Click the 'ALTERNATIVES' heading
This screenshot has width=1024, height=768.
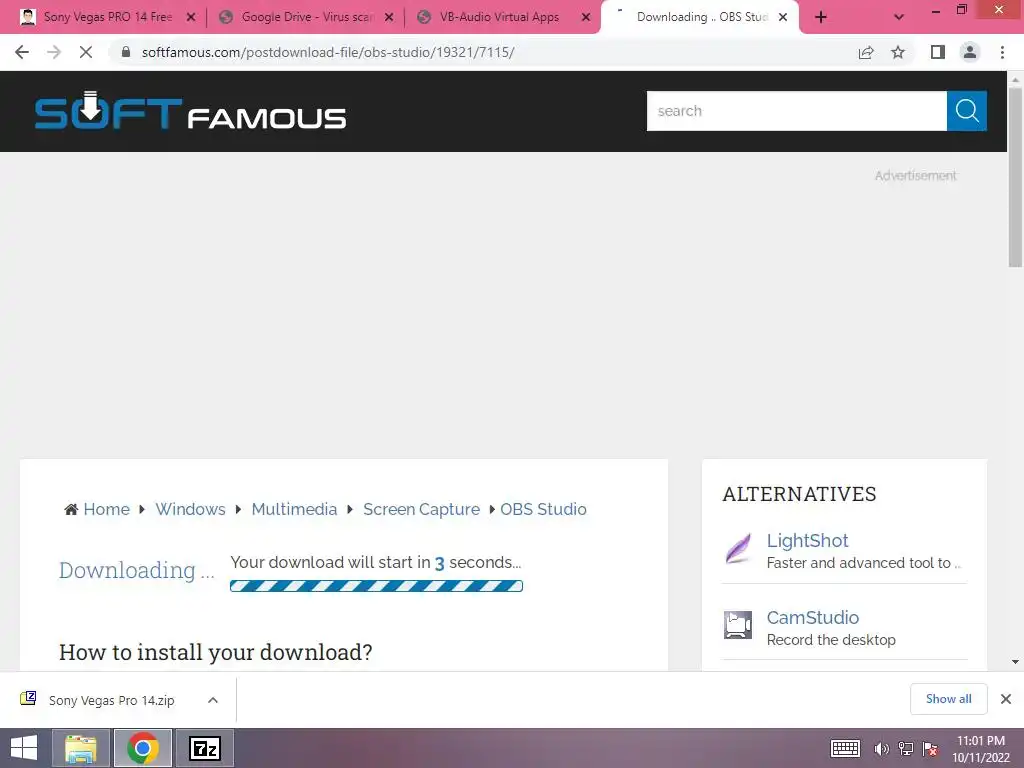799,494
